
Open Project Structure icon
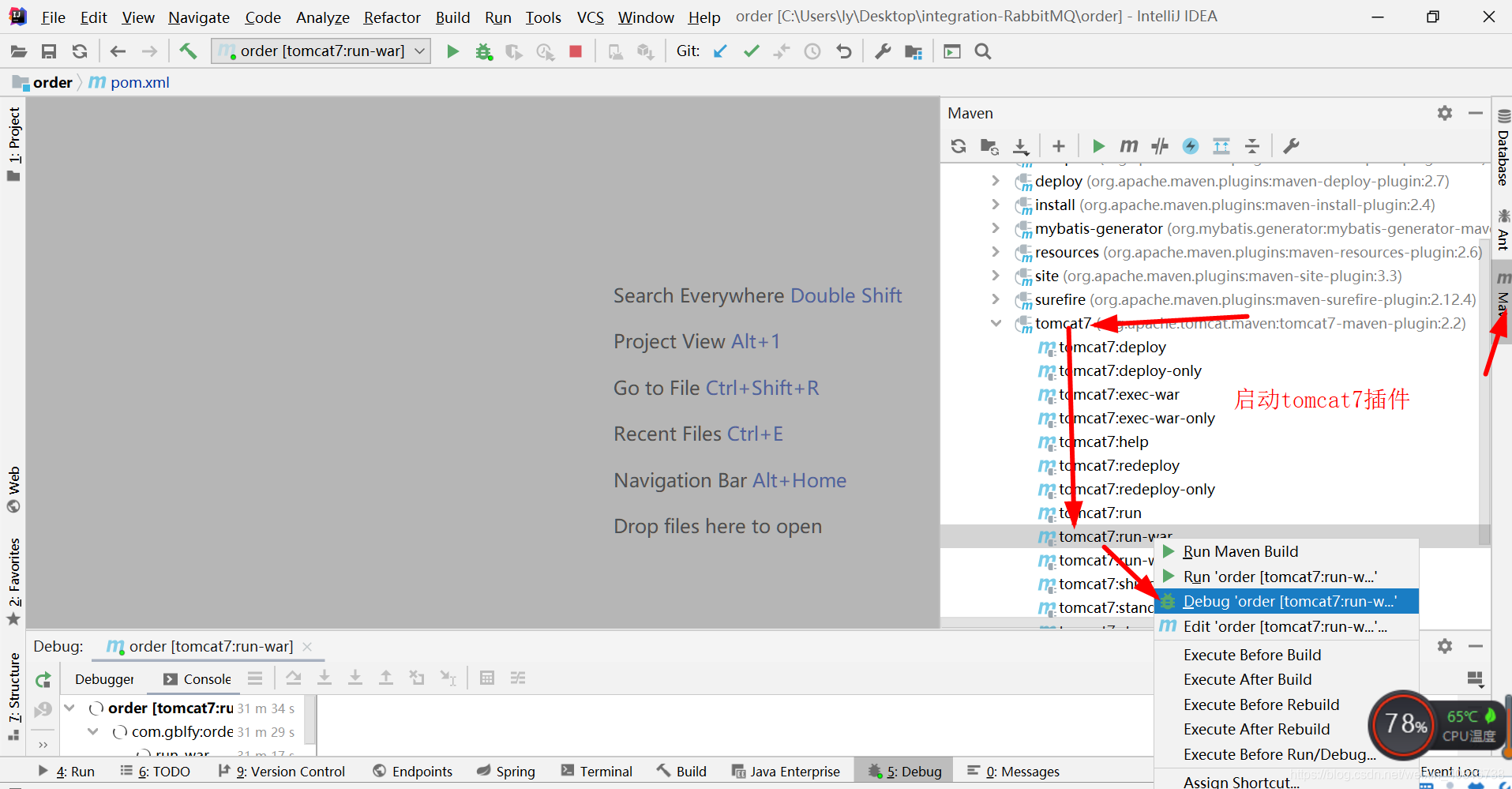pos(914,51)
